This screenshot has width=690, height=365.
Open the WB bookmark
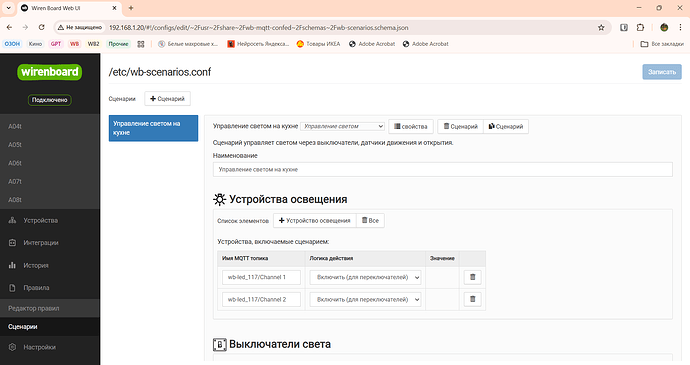pos(74,44)
